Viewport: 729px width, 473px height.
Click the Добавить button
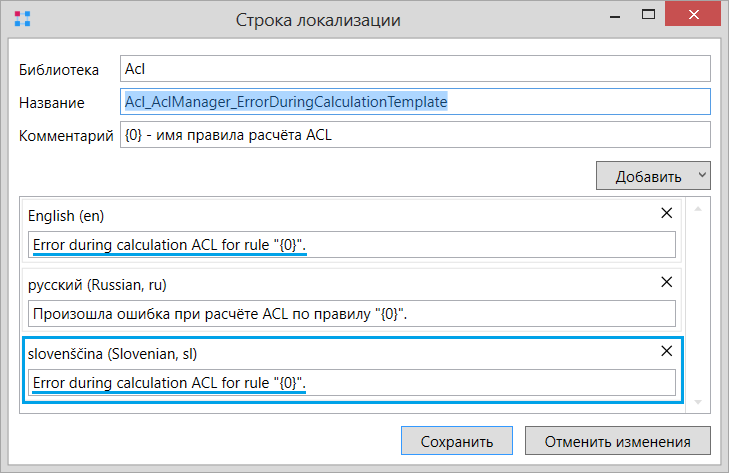coord(648,176)
